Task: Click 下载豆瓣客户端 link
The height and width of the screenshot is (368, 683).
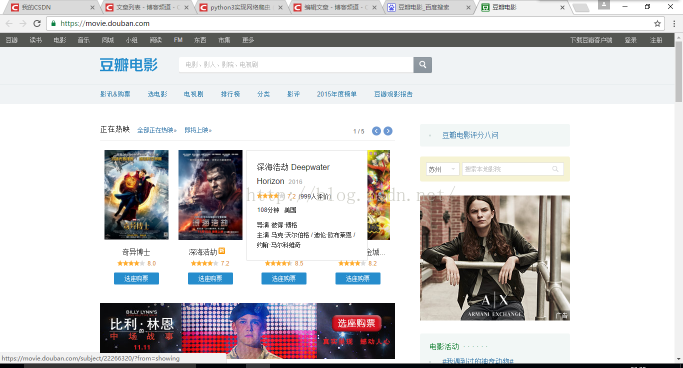Action: pos(591,40)
